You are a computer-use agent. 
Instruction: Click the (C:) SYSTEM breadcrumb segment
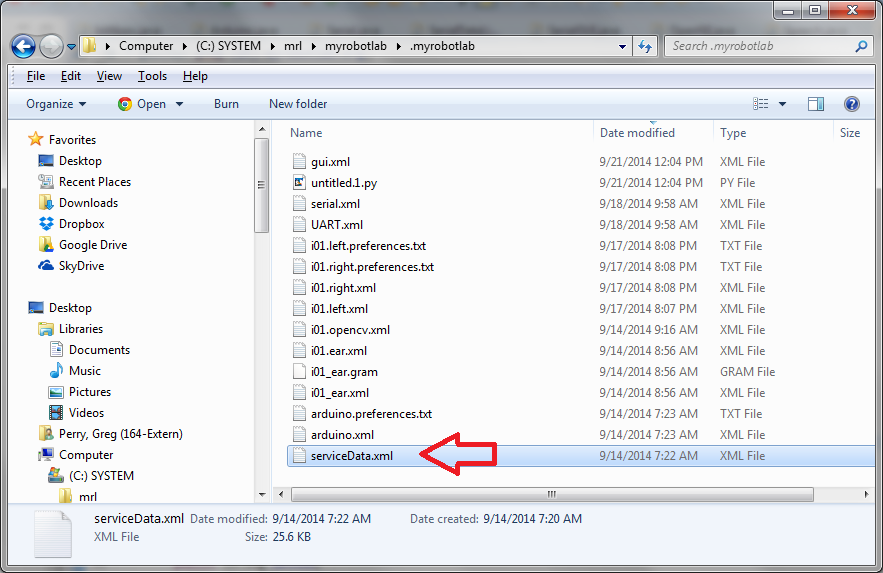(x=228, y=46)
